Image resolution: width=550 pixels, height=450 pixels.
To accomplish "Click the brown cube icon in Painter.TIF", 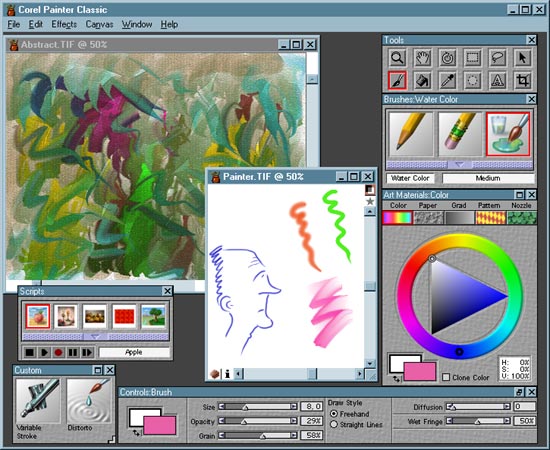I will click(215, 374).
